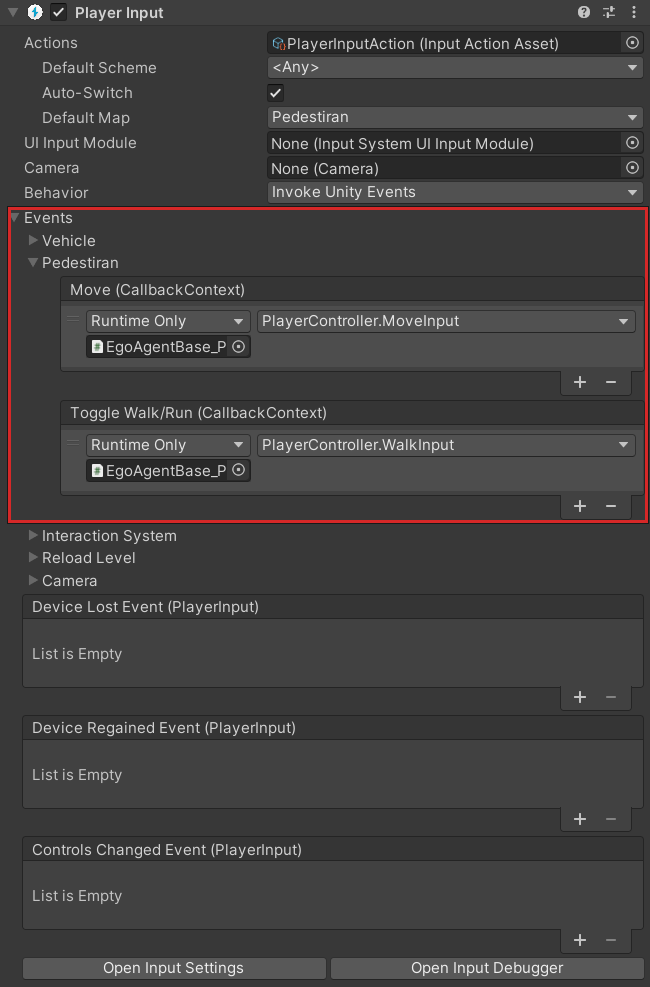Open object picker for Toggle Walk/Run target
Viewport: 650px width, 987px height.
coord(239,470)
